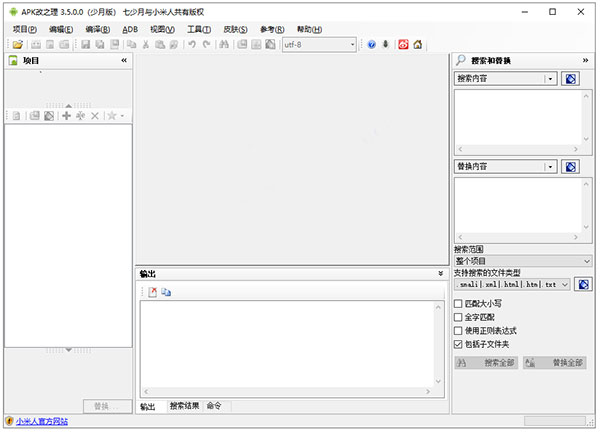Open the 皮肤(S) menu

tap(235, 29)
